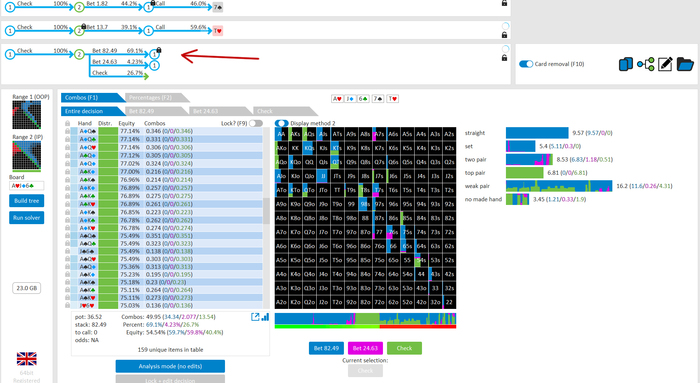
Task: Click the green Check button
Action: click(404, 348)
